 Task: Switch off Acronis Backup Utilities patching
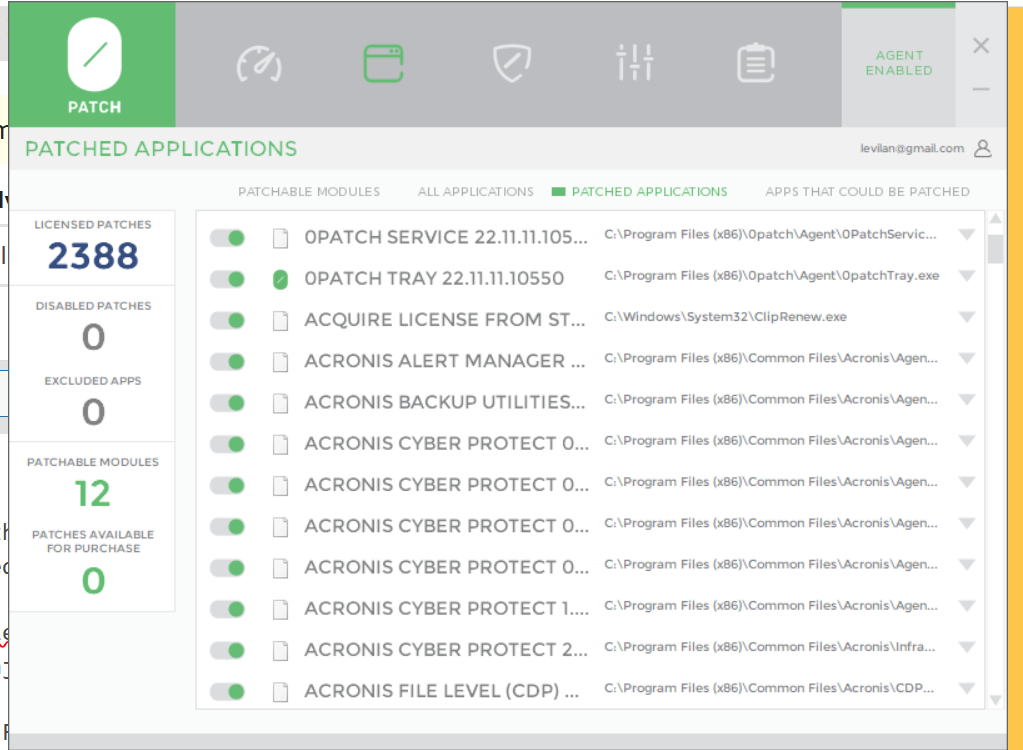point(228,403)
